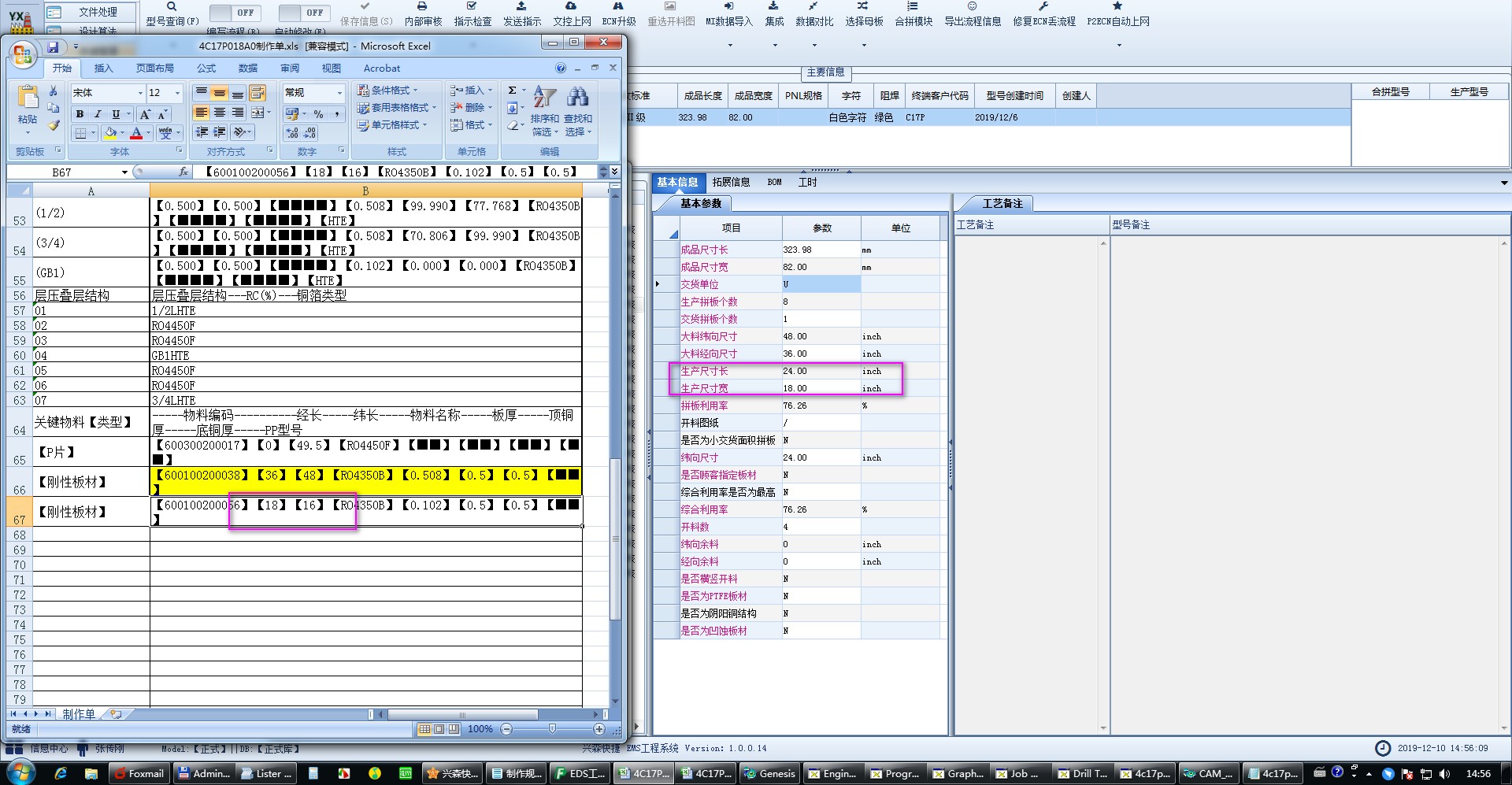1512x785 pixels.
Task: Click the Comma Style icon
Action: 337,114
